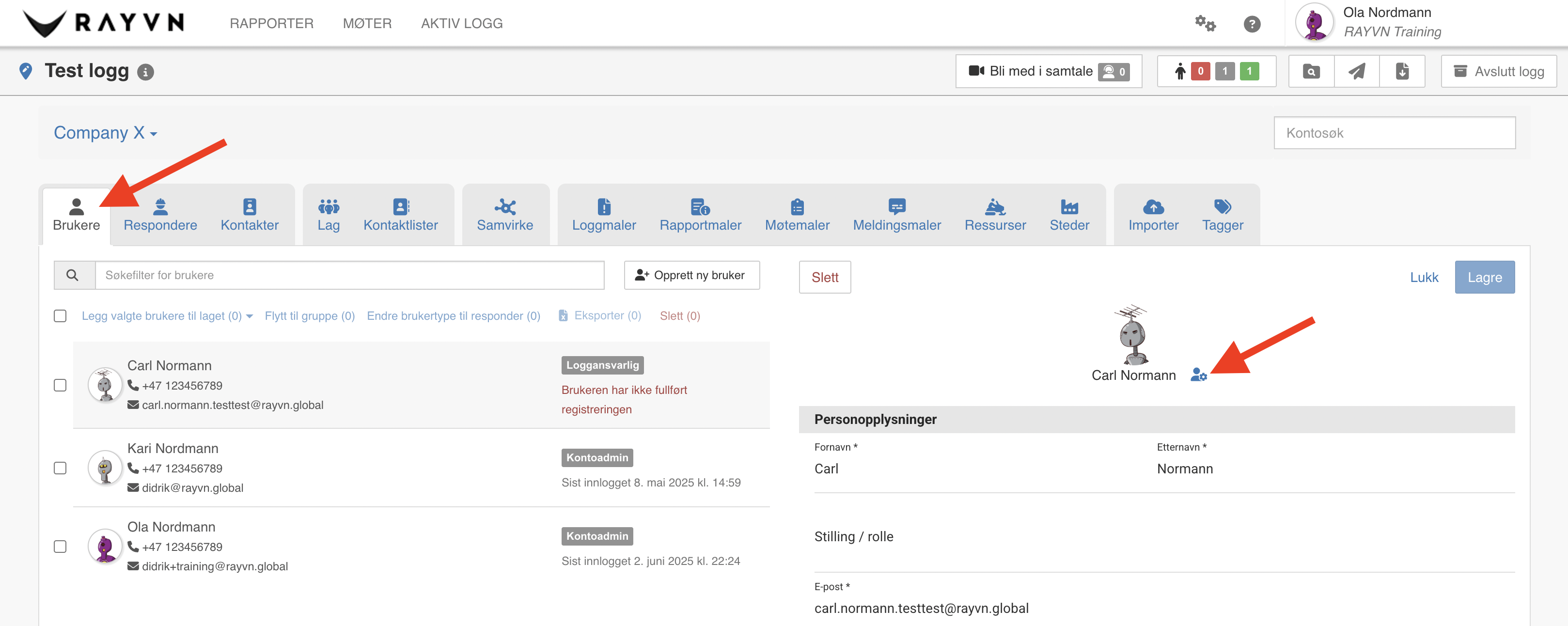Tick the select-all users checkbox
The image size is (1568, 626).
tap(60, 315)
